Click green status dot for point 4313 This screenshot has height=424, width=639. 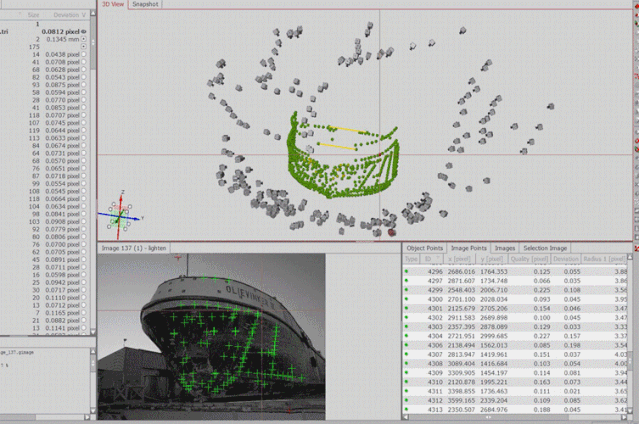[407, 410]
